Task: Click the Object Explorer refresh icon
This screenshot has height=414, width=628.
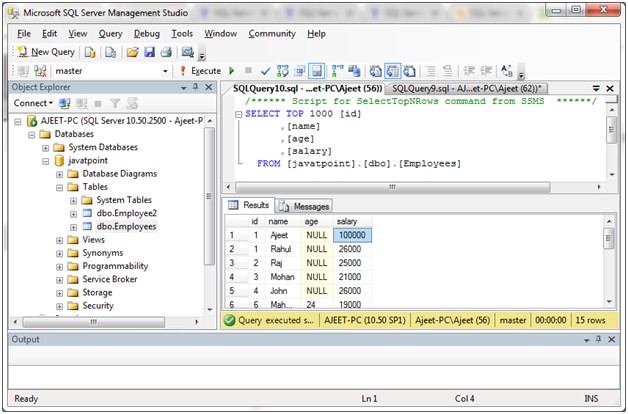Action: 132,104
